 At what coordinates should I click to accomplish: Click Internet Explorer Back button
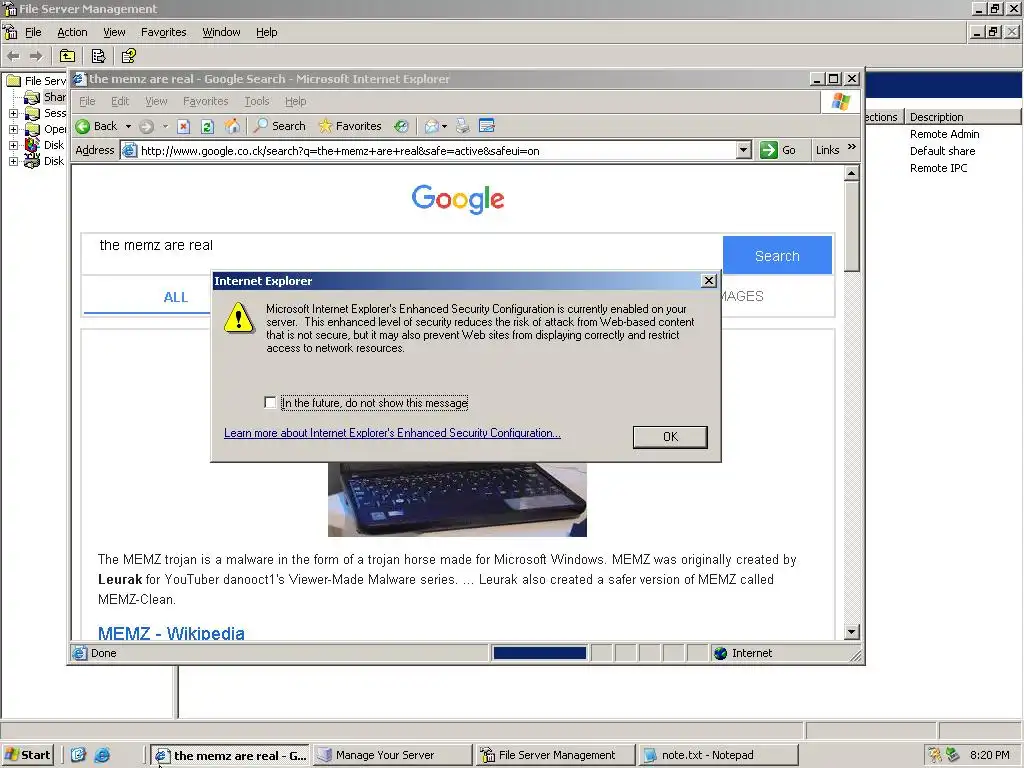(x=97, y=126)
